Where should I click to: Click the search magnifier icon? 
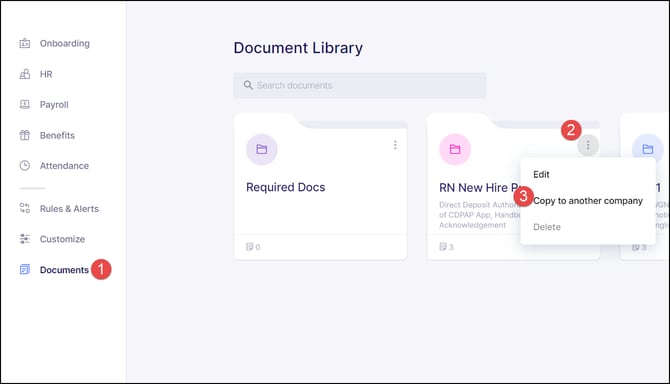coord(248,85)
